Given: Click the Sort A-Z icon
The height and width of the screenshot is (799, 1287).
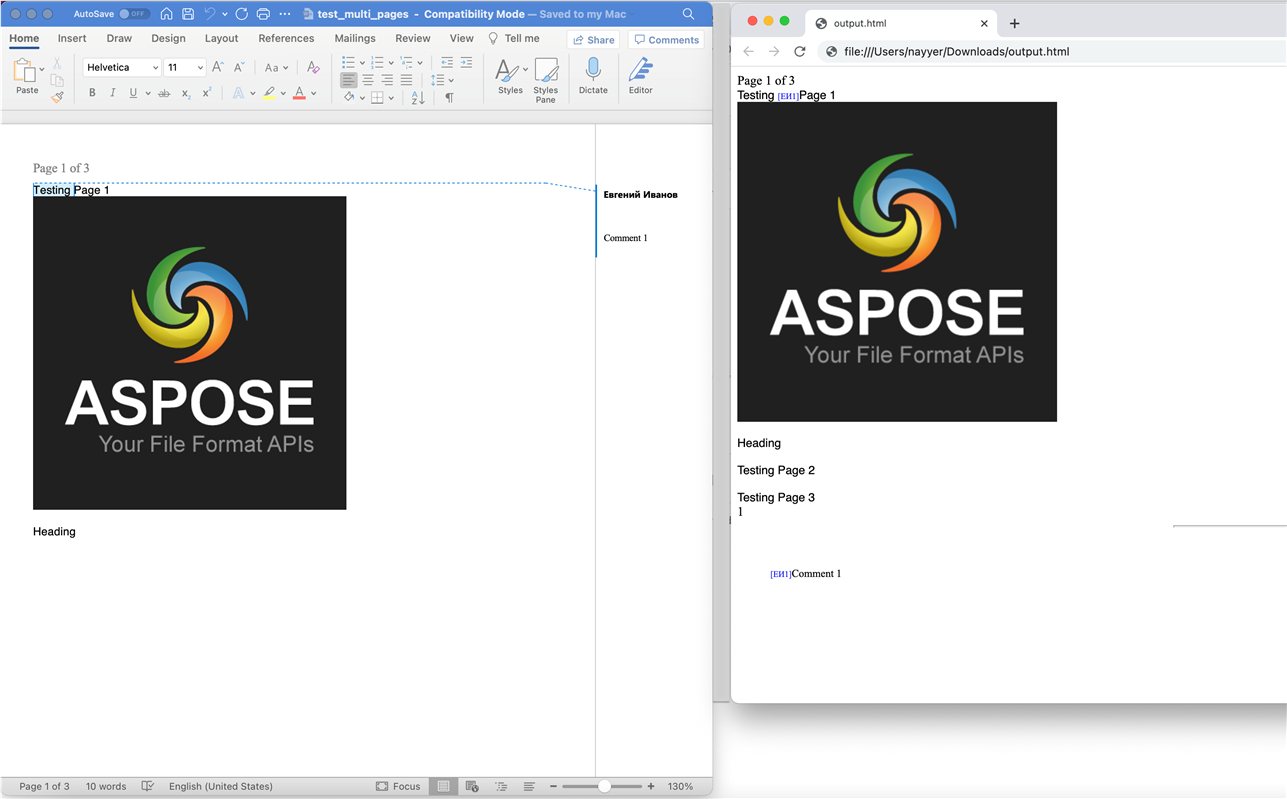Looking at the screenshot, I should click(418, 97).
